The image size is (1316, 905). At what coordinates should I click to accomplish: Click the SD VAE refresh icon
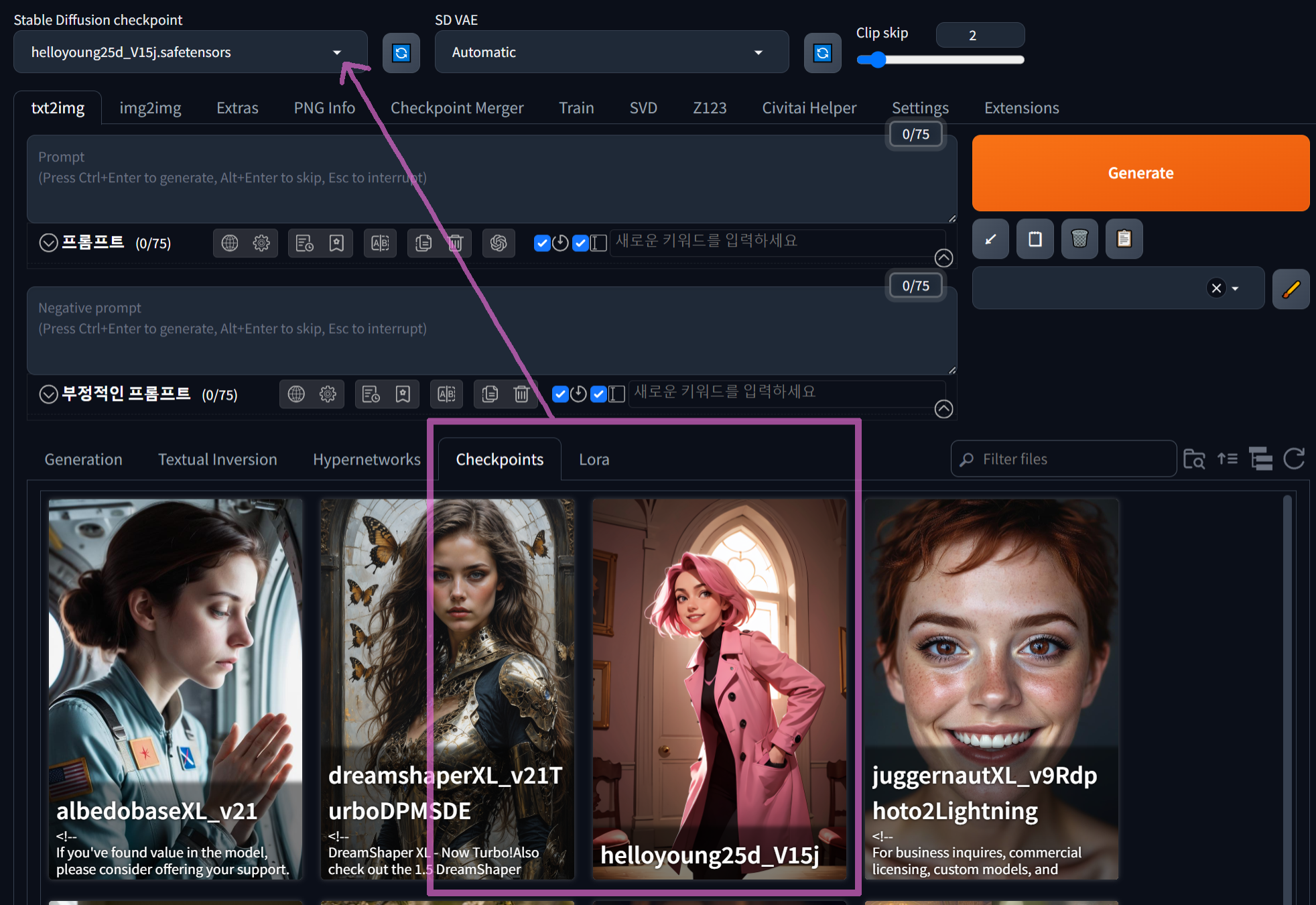[x=822, y=53]
